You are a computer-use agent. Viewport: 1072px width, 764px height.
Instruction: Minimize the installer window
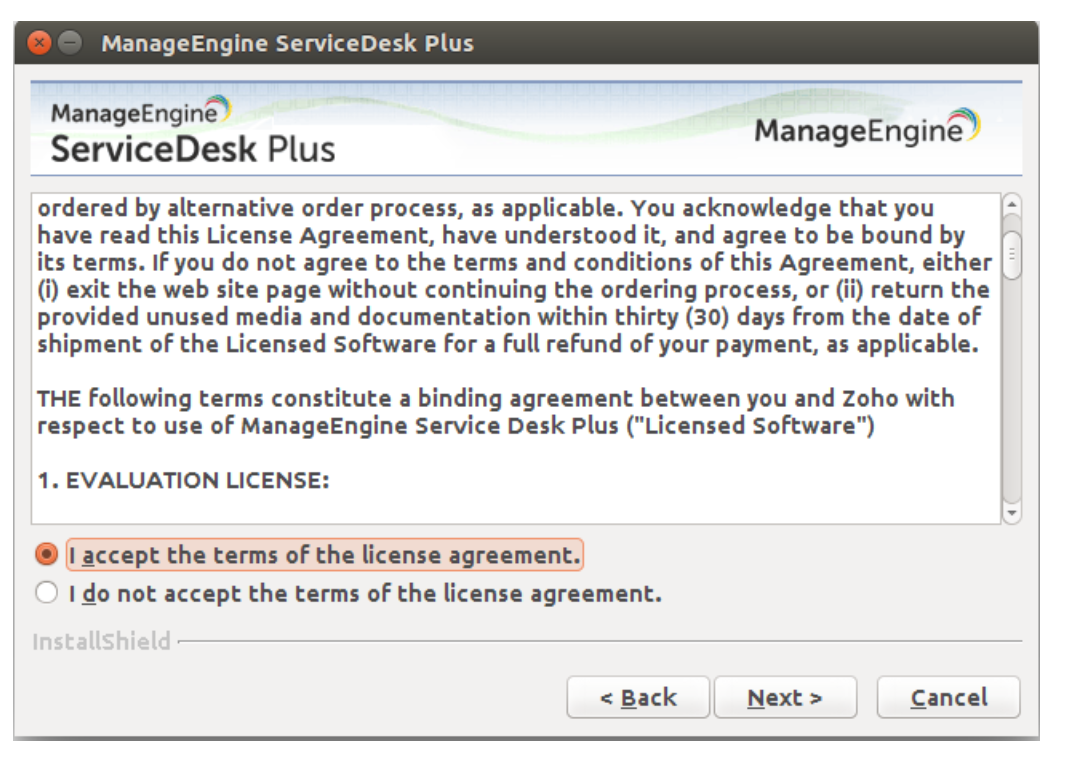point(68,44)
